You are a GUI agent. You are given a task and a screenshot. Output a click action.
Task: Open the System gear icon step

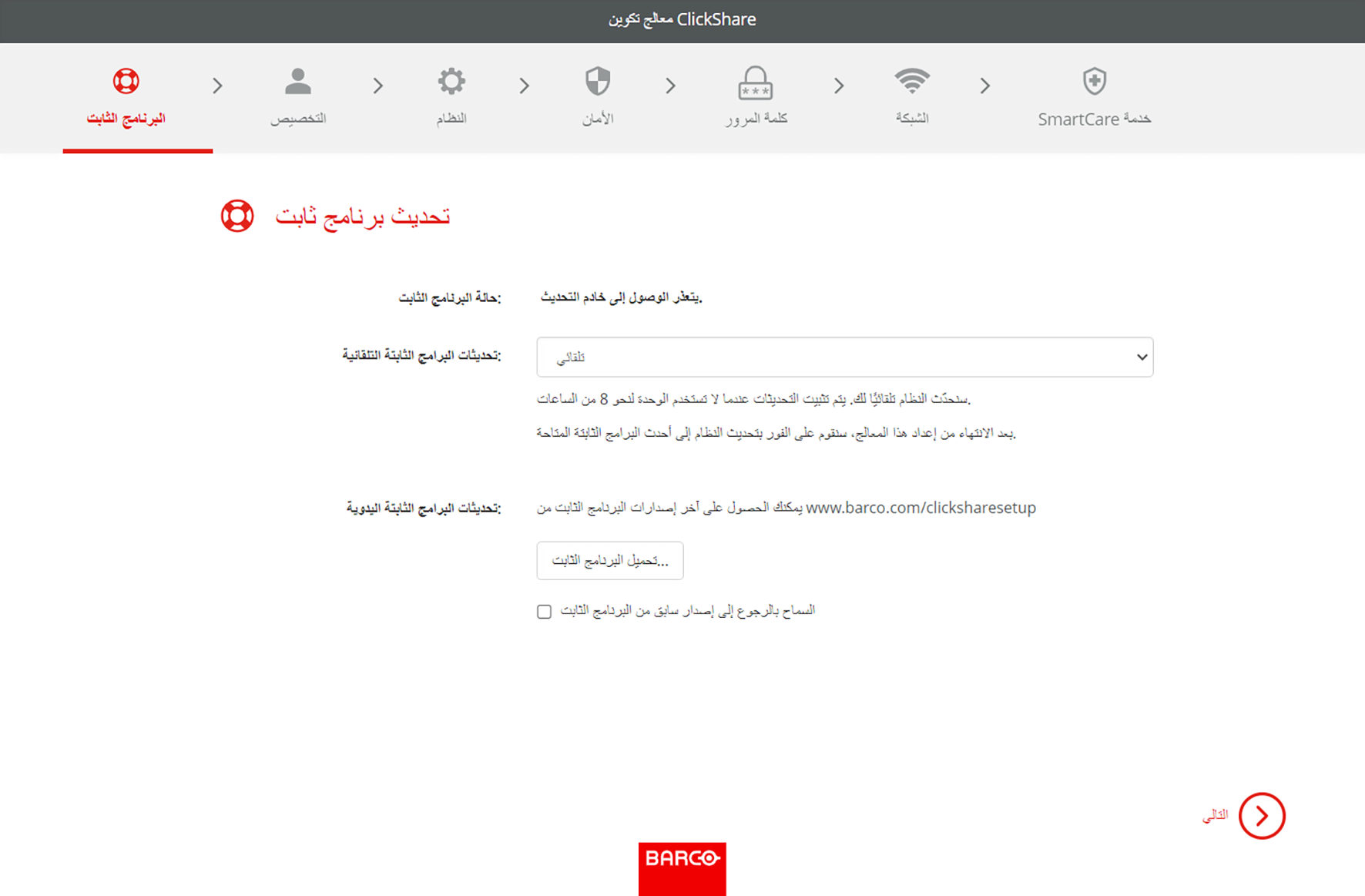click(x=451, y=81)
